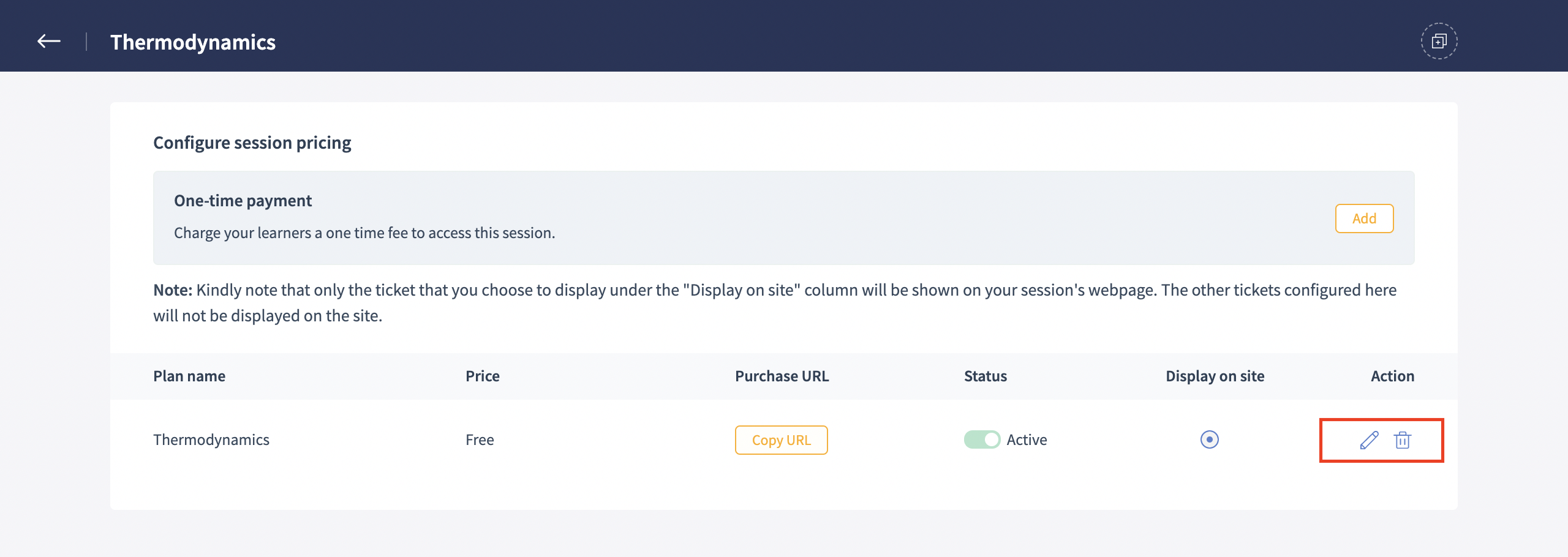1568x557 pixels.
Task: Click the Copy URL button
Action: [781, 440]
